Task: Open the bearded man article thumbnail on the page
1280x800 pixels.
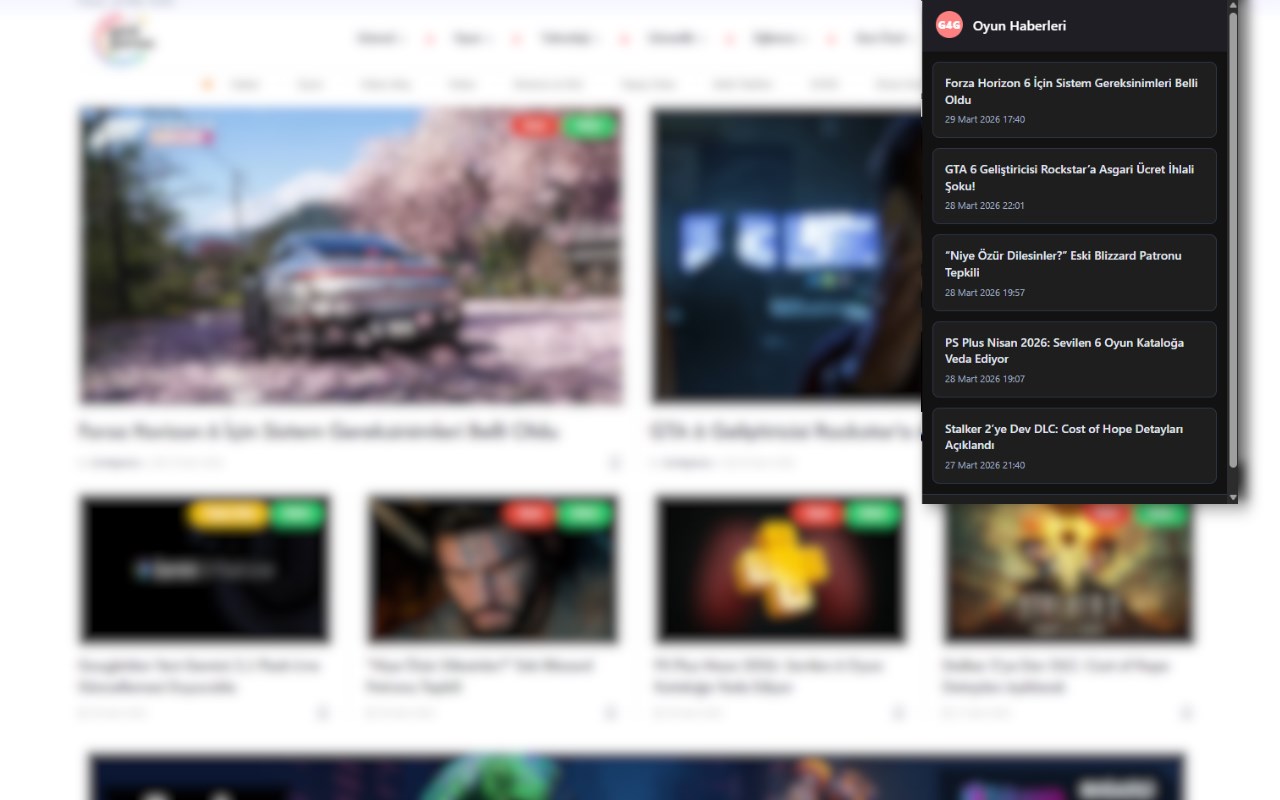Action: point(492,568)
